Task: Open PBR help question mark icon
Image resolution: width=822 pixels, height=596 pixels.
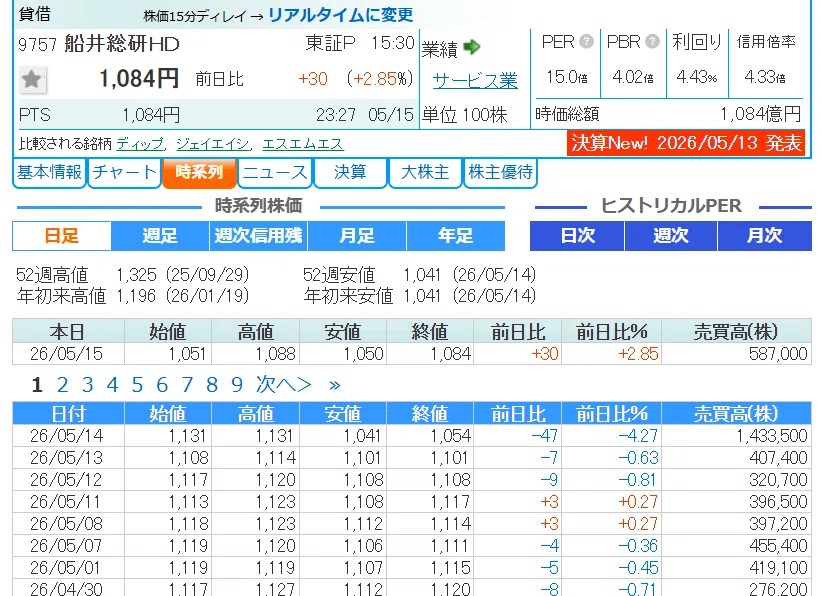Action: pyautogui.click(x=652, y=41)
